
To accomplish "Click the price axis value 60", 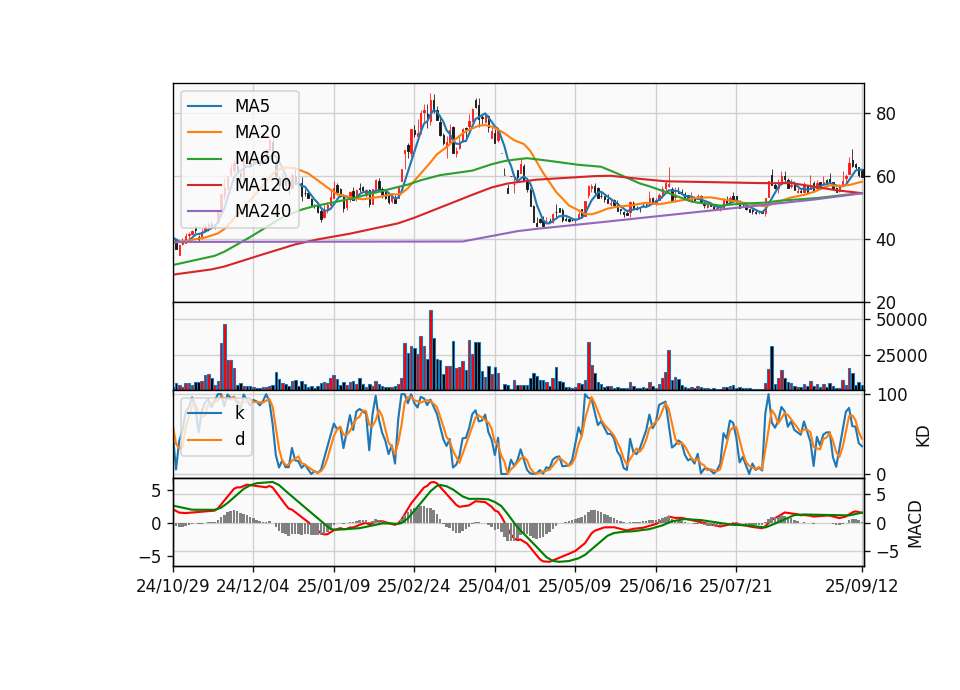I will (886, 177).
